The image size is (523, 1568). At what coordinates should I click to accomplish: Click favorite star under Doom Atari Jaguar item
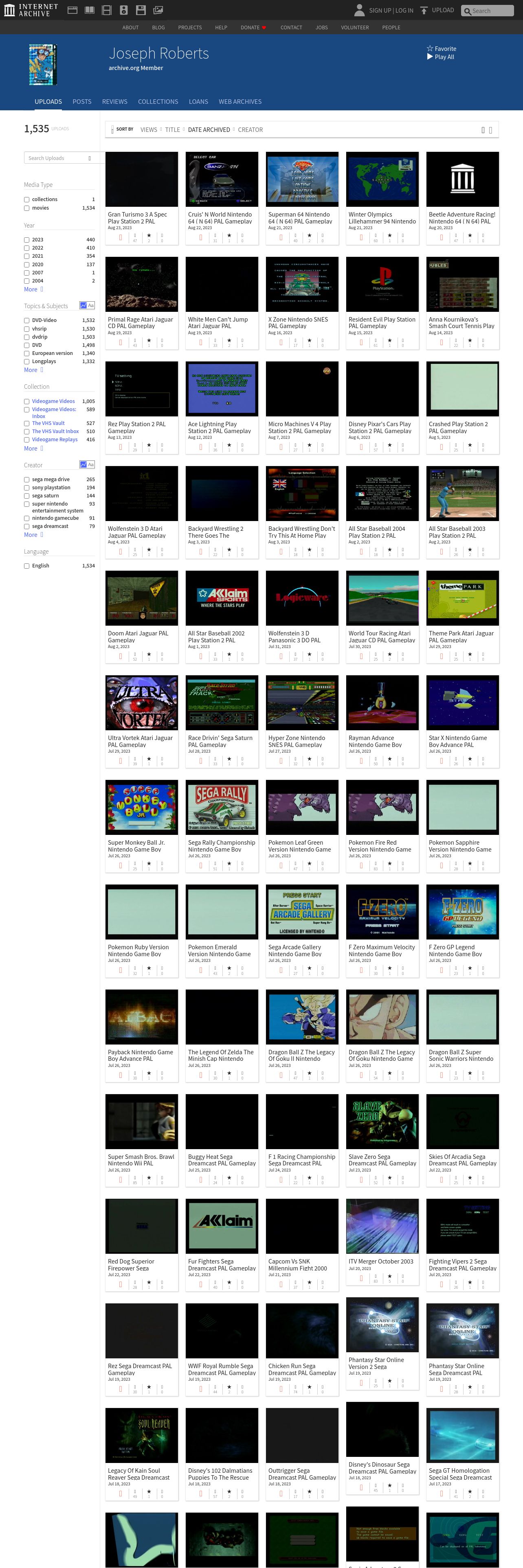click(x=149, y=654)
